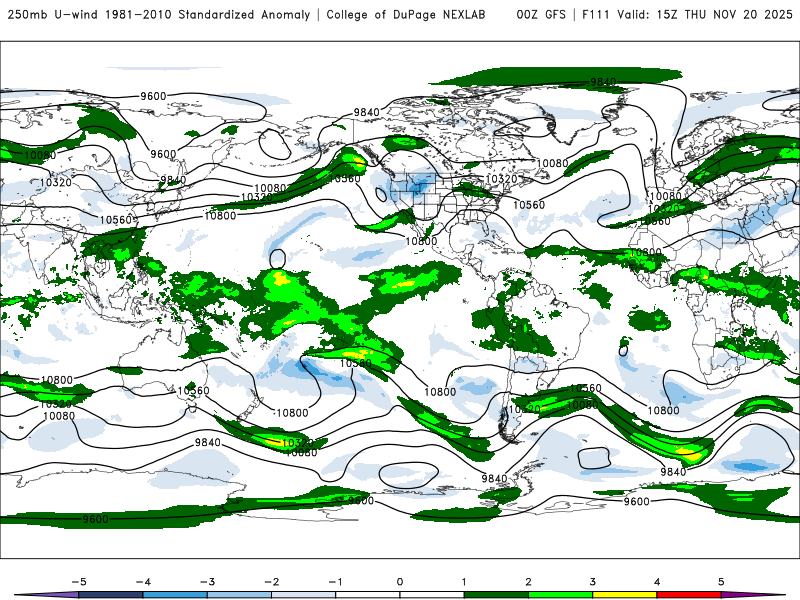Select the '00Z GFS' model run label
The width and height of the screenshot is (800, 600).
tap(541, 14)
